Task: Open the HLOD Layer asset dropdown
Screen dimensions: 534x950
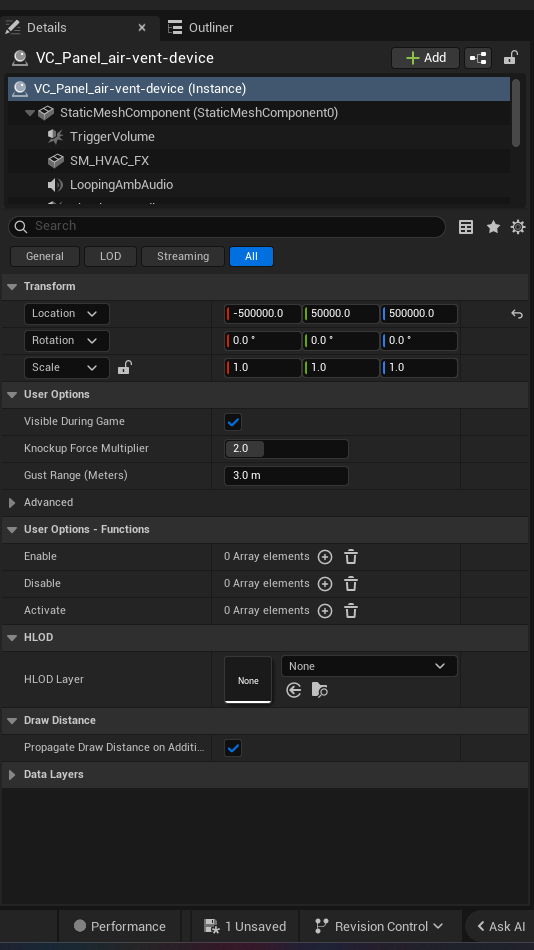Action: click(x=369, y=666)
